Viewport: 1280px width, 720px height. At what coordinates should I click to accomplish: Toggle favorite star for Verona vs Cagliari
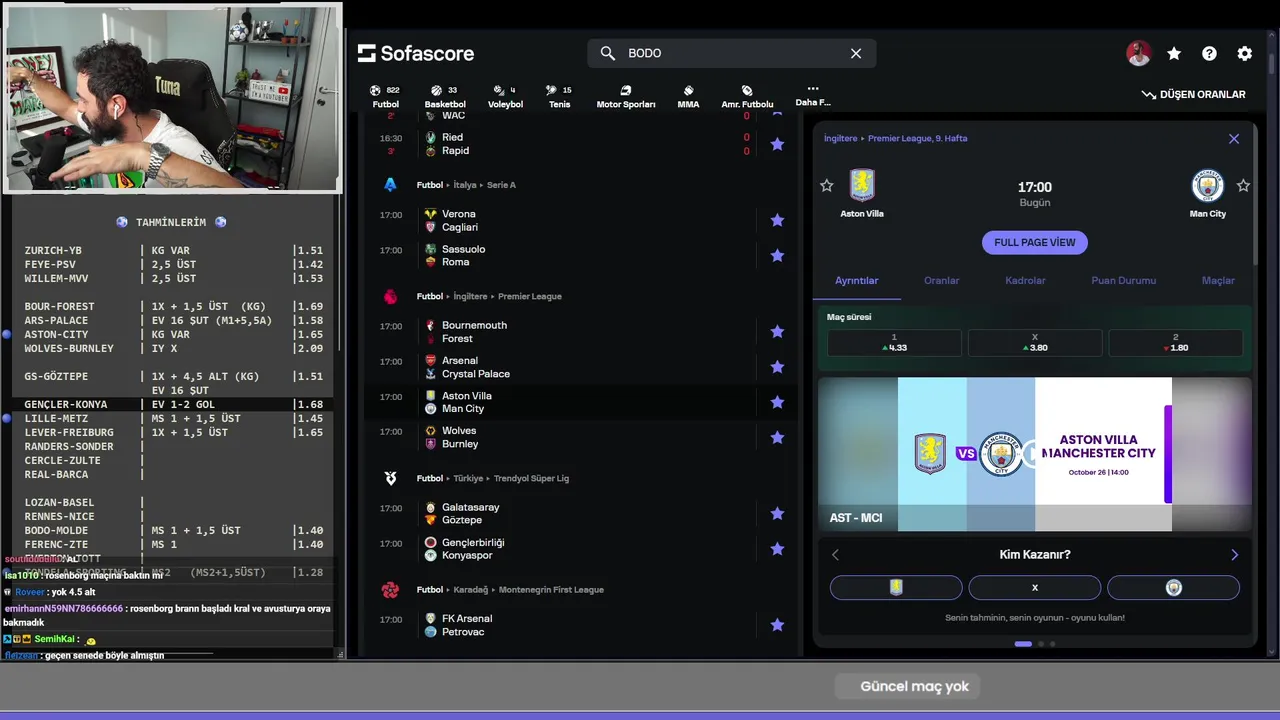point(777,220)
